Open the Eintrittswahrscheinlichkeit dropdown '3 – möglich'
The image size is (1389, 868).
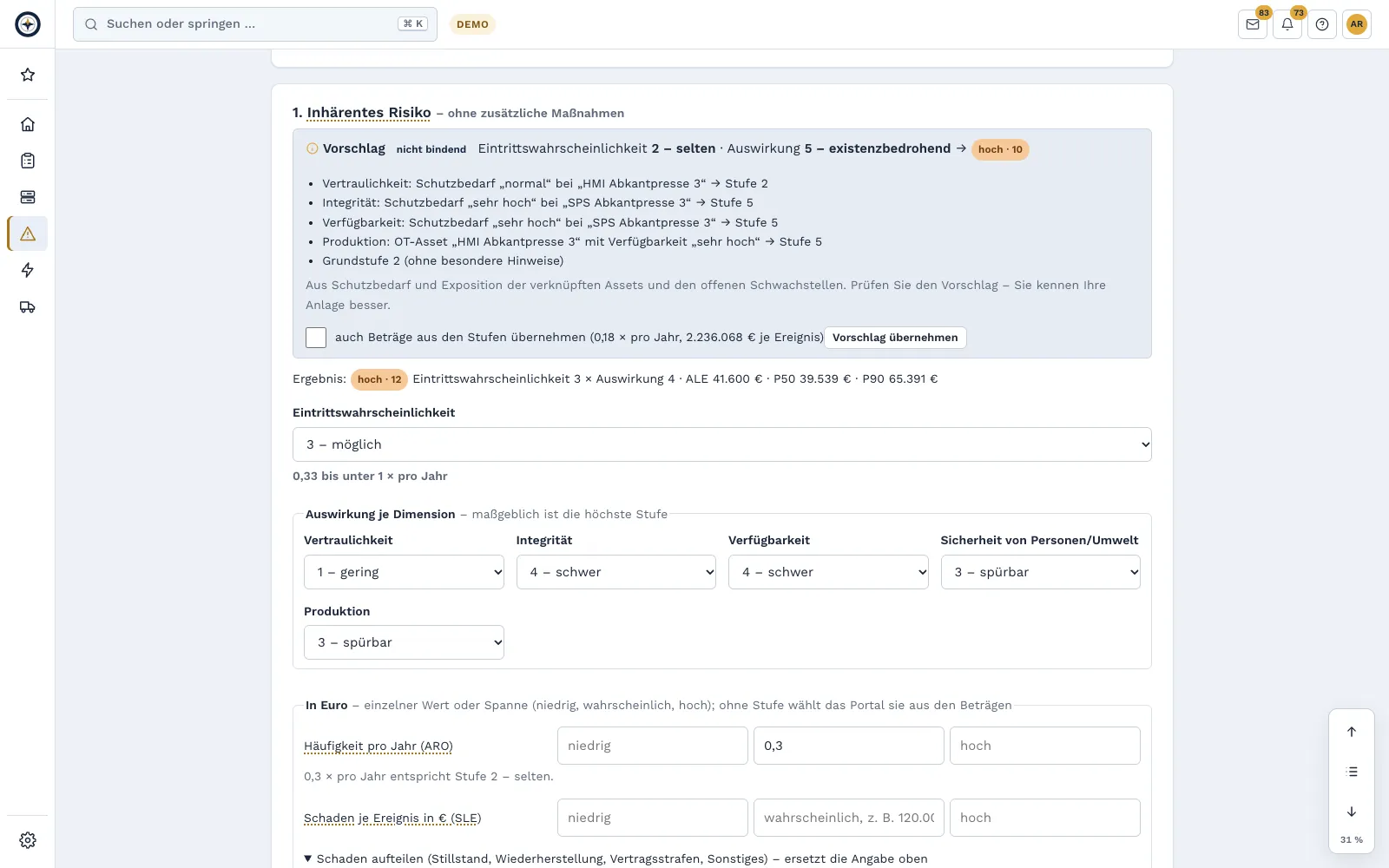tap(722, 444)
